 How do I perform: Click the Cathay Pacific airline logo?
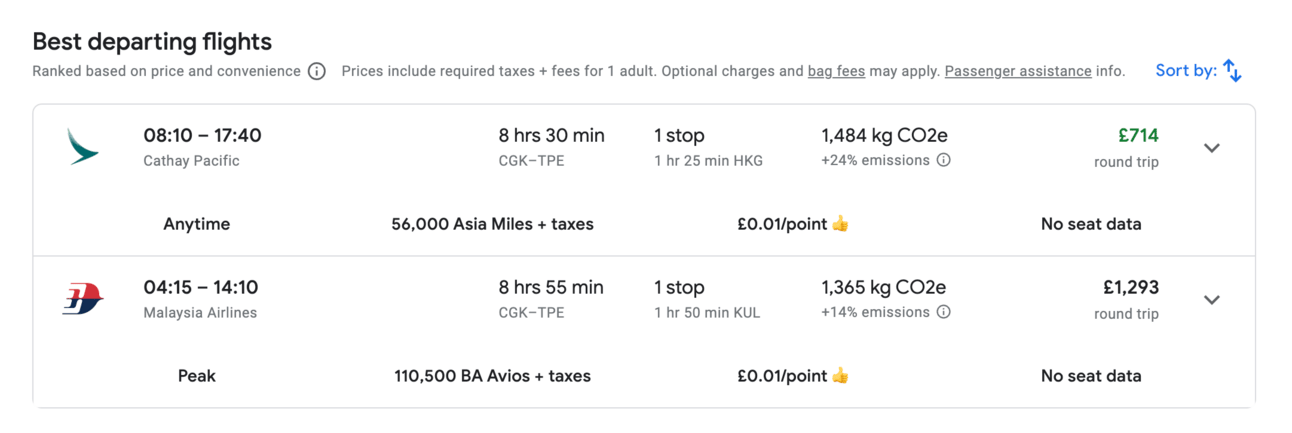click(x=82, y=147)
